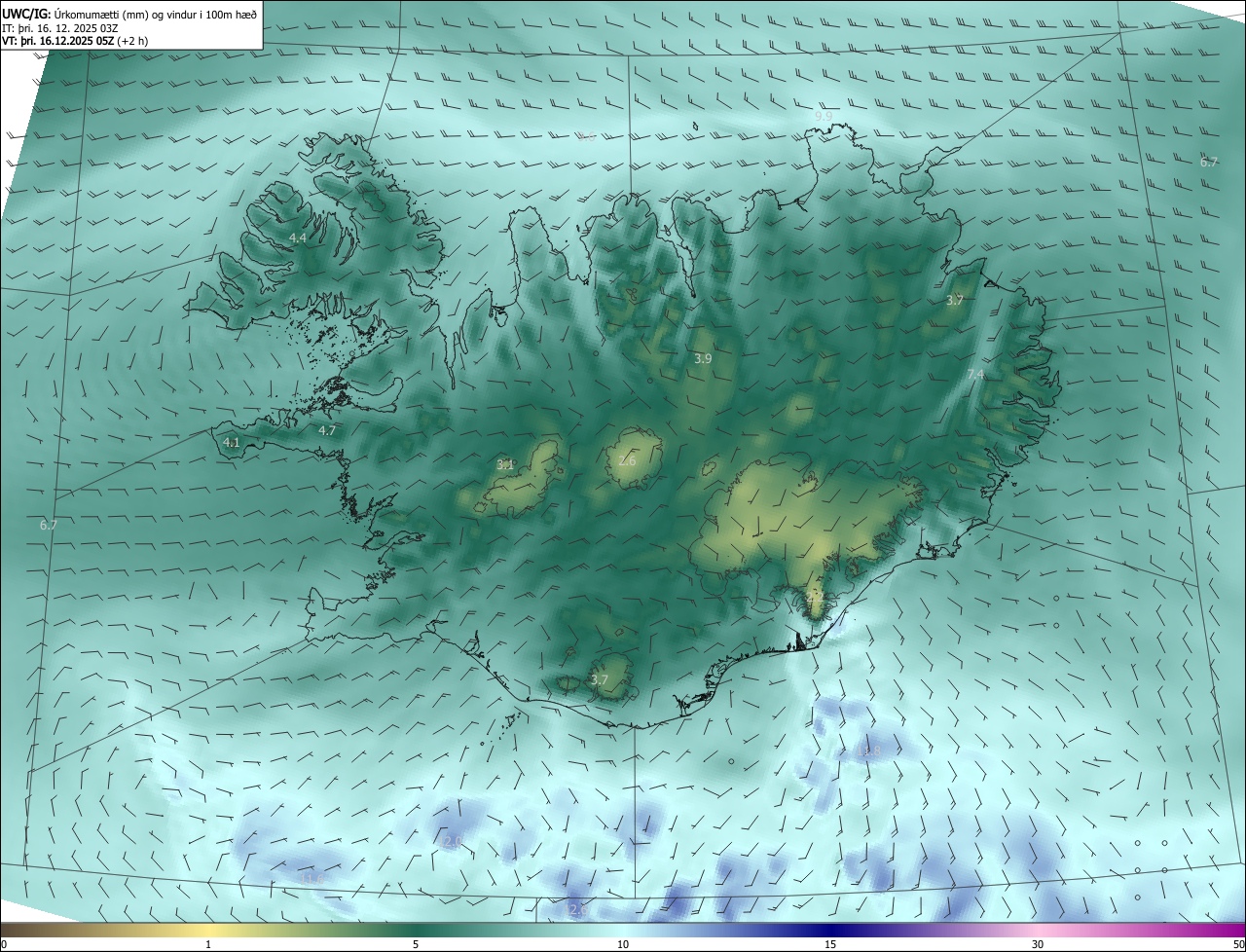Click the 3.9 value in north-central Iceland
The width and height of the screenshot is (1246, 952).
(x=703, y=358)
